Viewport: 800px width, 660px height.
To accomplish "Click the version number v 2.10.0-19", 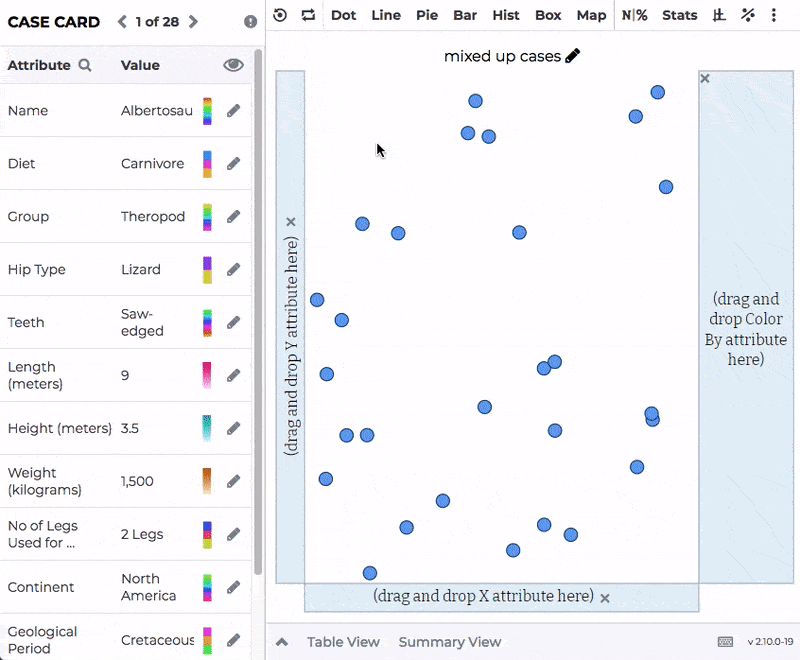I will tap(770, 642).
